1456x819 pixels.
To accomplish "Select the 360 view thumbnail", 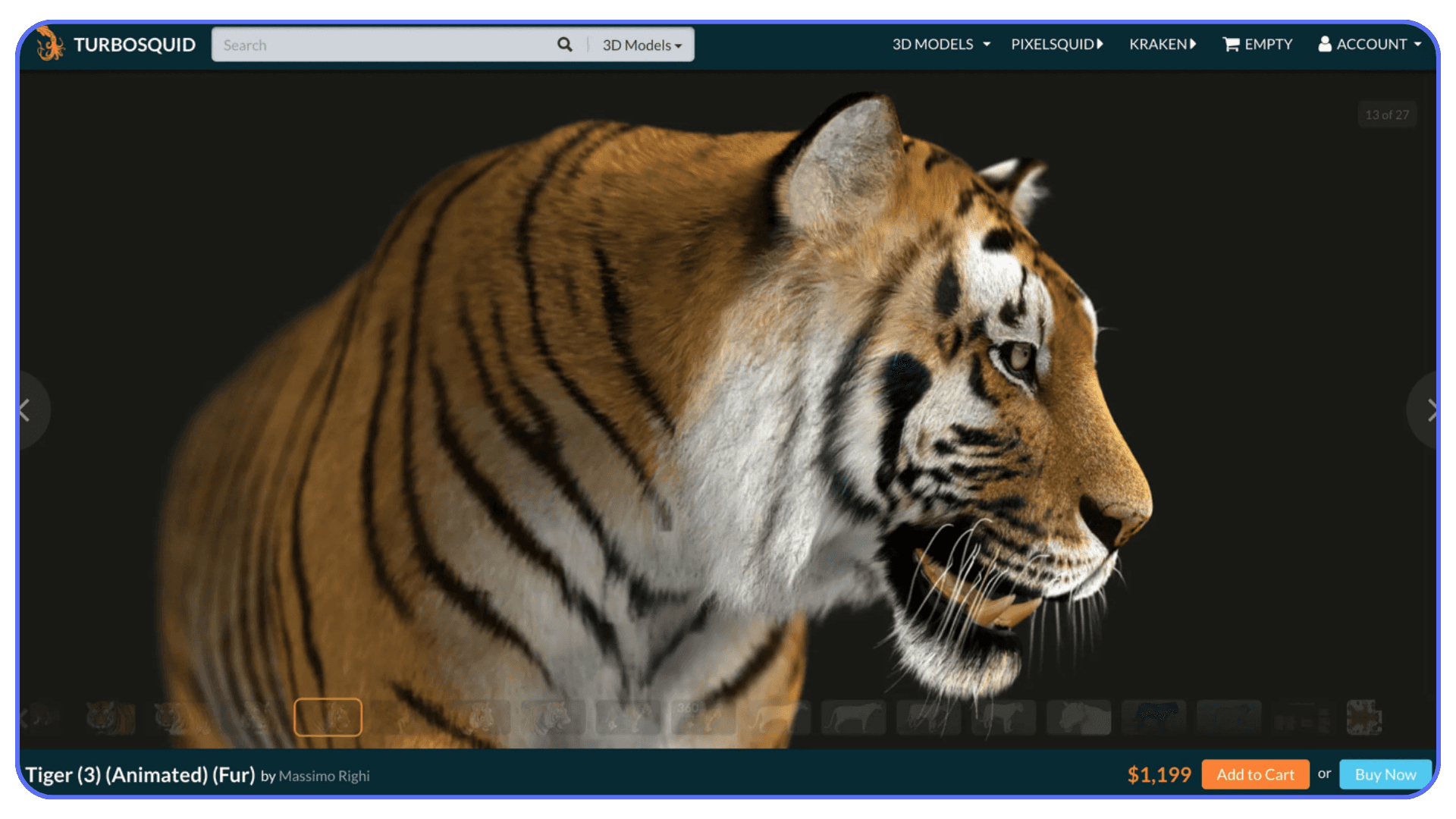I will pos(703,717).
